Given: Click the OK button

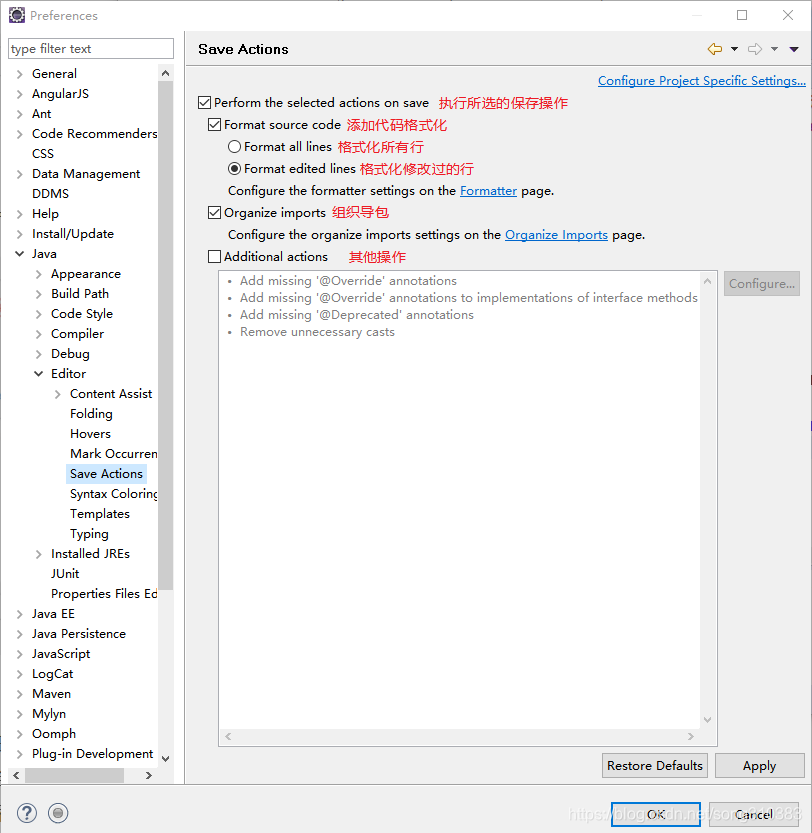Looking at the screenshot, I should pos(656,814).
